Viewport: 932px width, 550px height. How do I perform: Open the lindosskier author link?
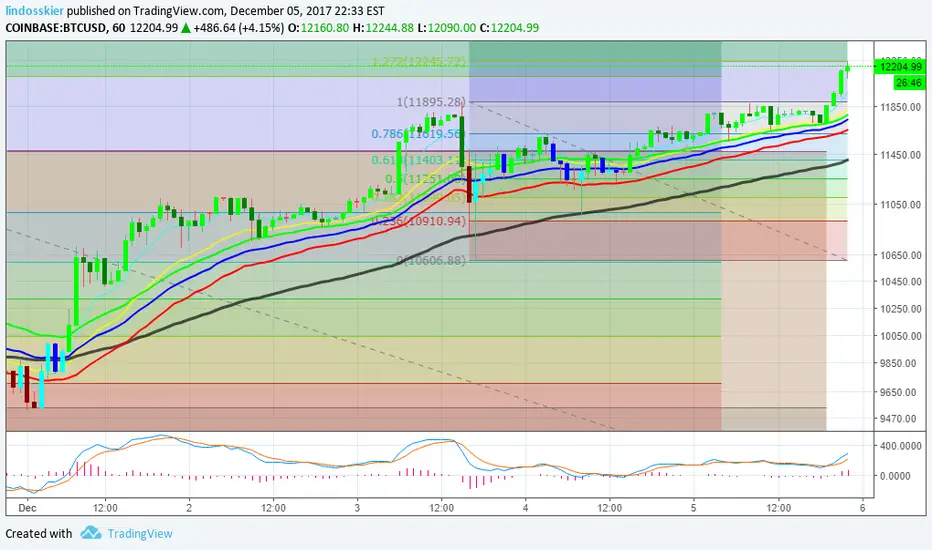pyautogui.click(x=34, y=11)
